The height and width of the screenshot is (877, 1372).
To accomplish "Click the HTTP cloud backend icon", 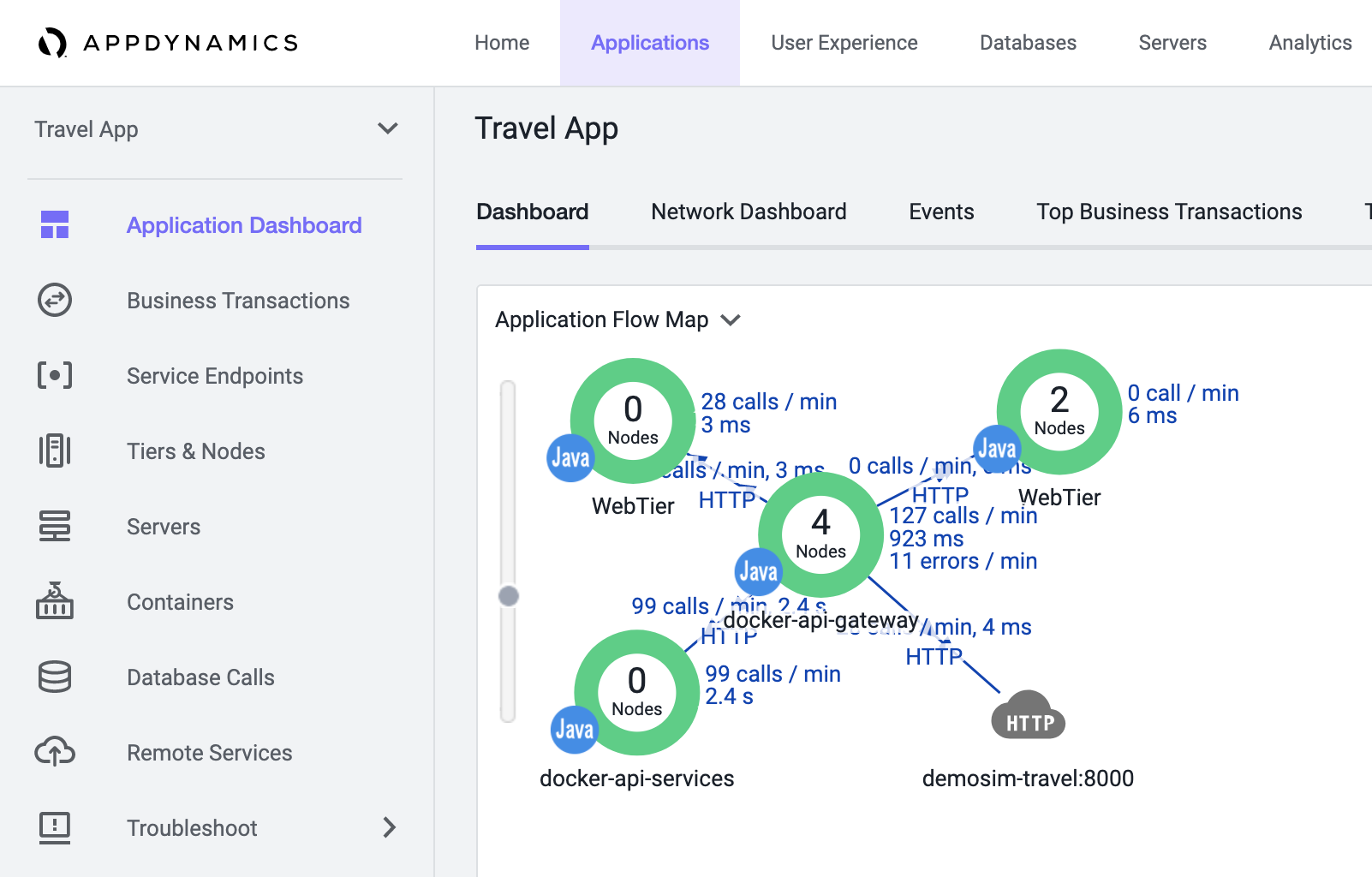I will click(1029, 716).
